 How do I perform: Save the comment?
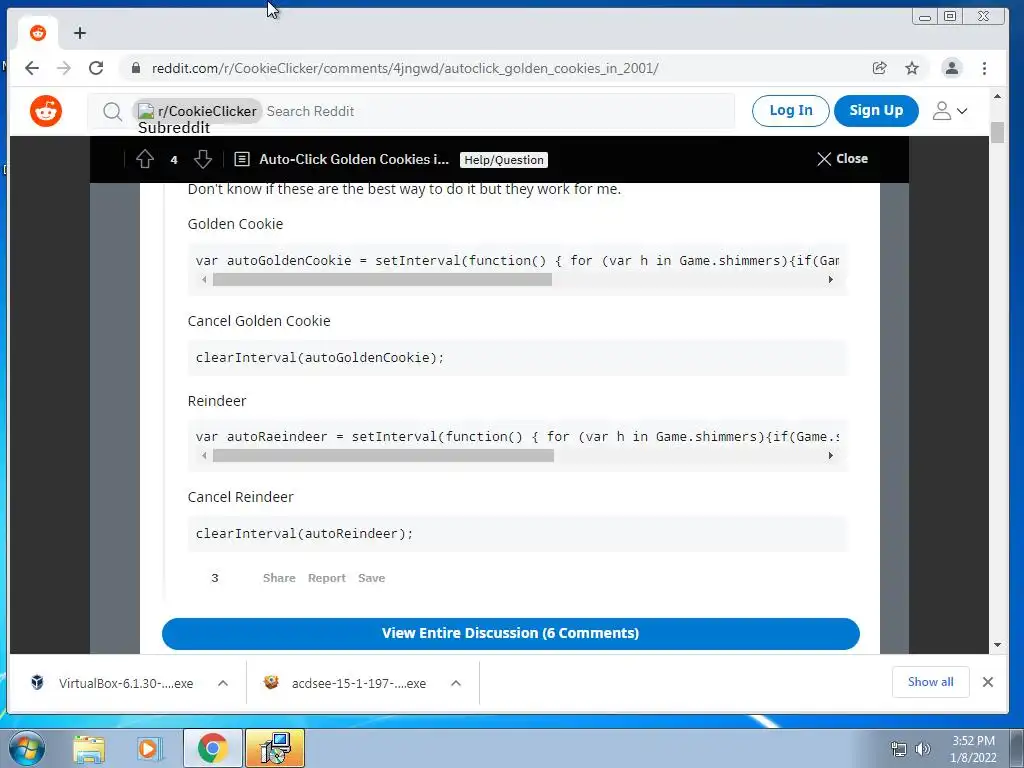coord(372,578)
